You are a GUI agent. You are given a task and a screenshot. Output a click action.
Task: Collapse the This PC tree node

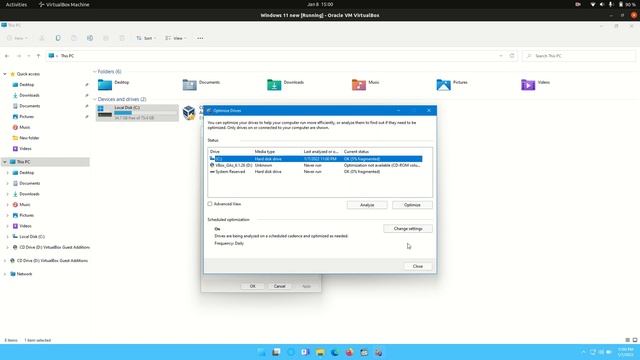tap(5, 162)
